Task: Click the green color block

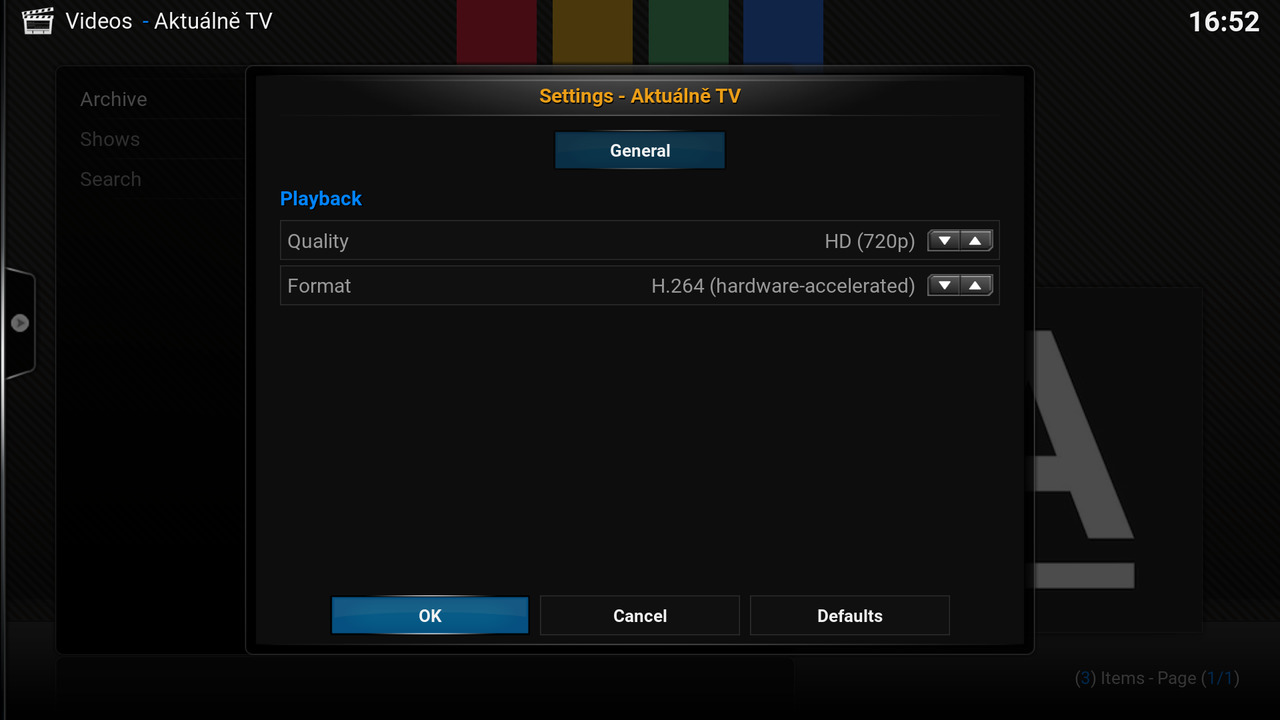Action: pos(688,32)
